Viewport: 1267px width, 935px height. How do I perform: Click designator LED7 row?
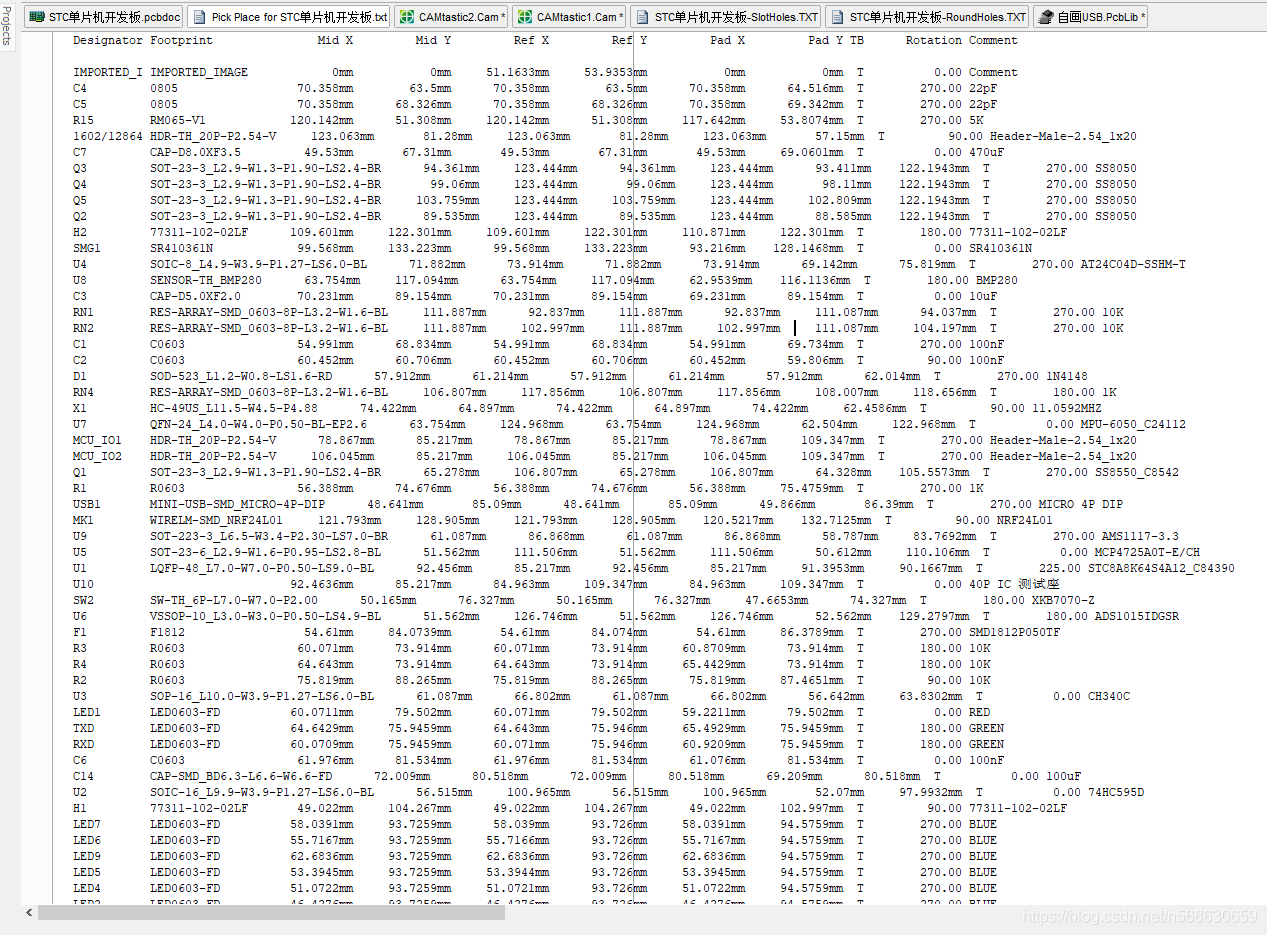coord(87,824)
